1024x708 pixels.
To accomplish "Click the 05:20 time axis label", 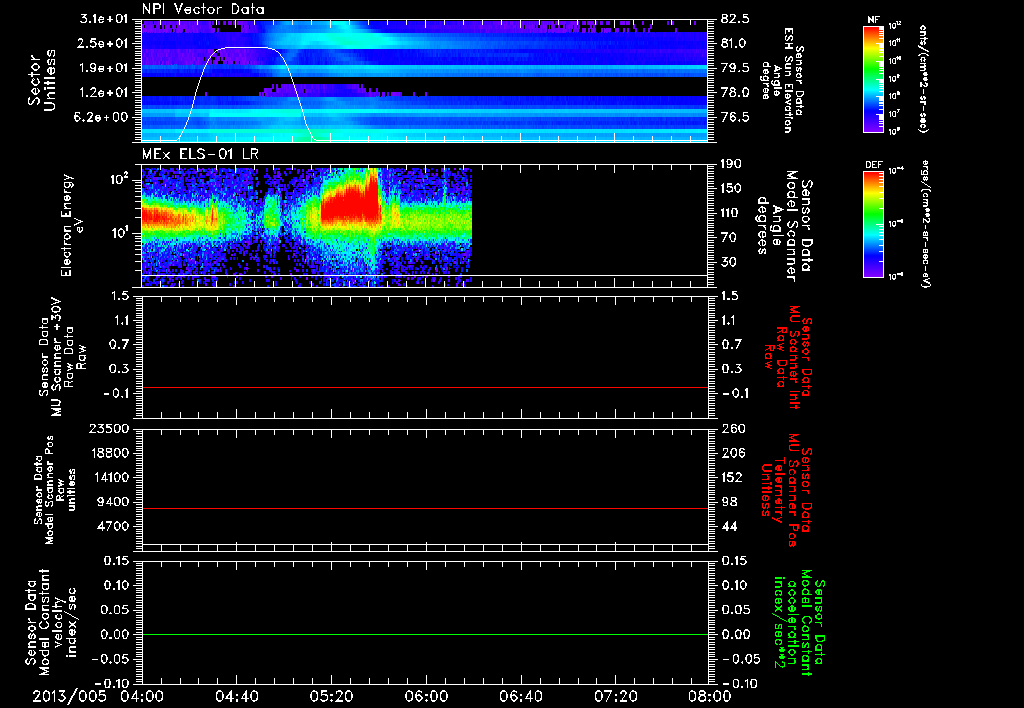I will pyautogui.click(x=331, y=696).
